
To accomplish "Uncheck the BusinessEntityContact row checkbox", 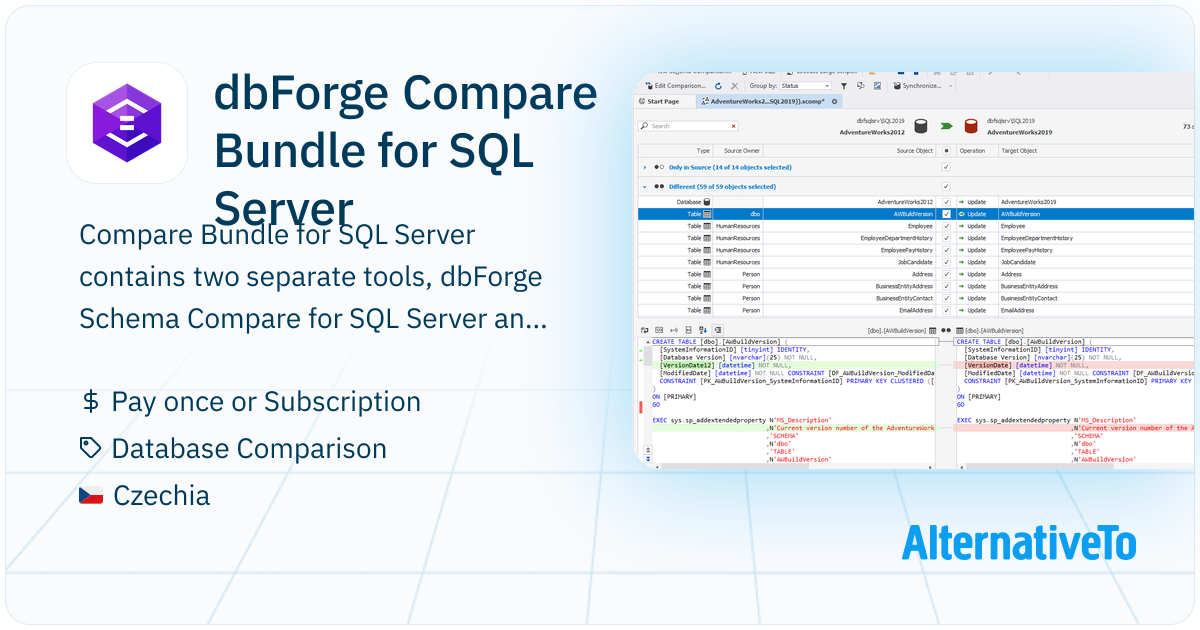I will pos(946,298).
